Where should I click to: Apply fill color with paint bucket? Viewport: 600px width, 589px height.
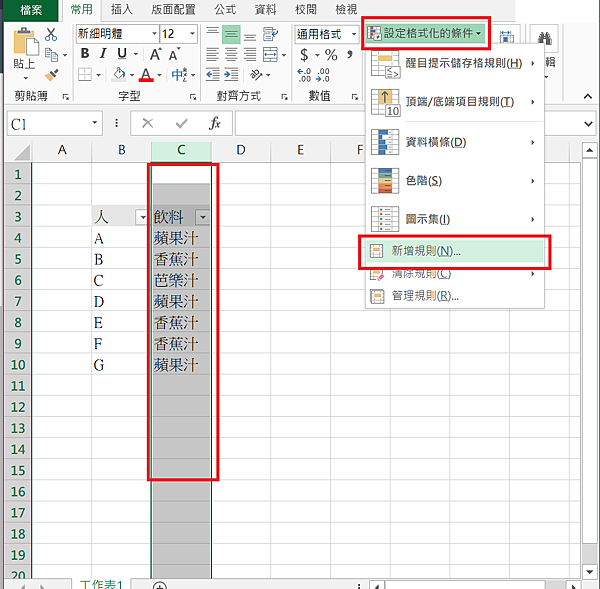coord(119,75)
